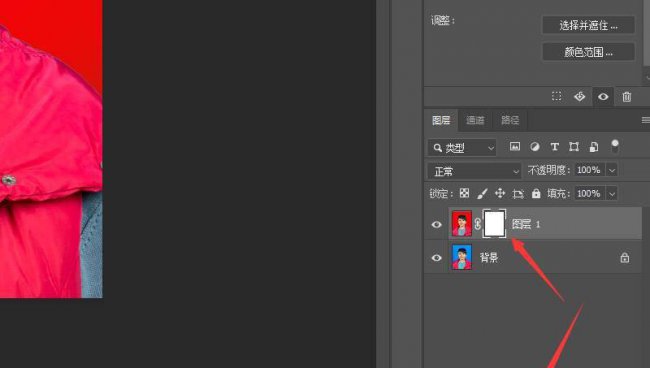Image resolution: width=650 pixels, height=368 pixels.
Task: Filter for shape layers icon
Action: pos(574,147)
